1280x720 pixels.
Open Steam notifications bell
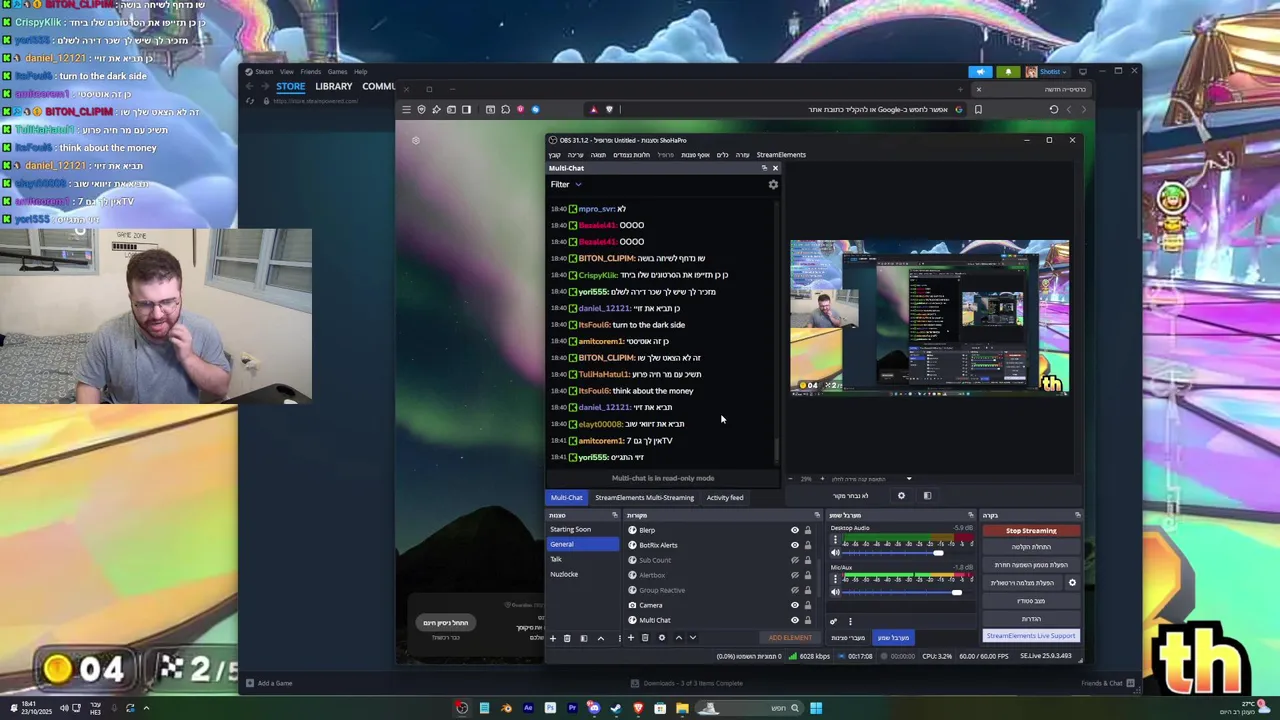(x=1008, y=72)
